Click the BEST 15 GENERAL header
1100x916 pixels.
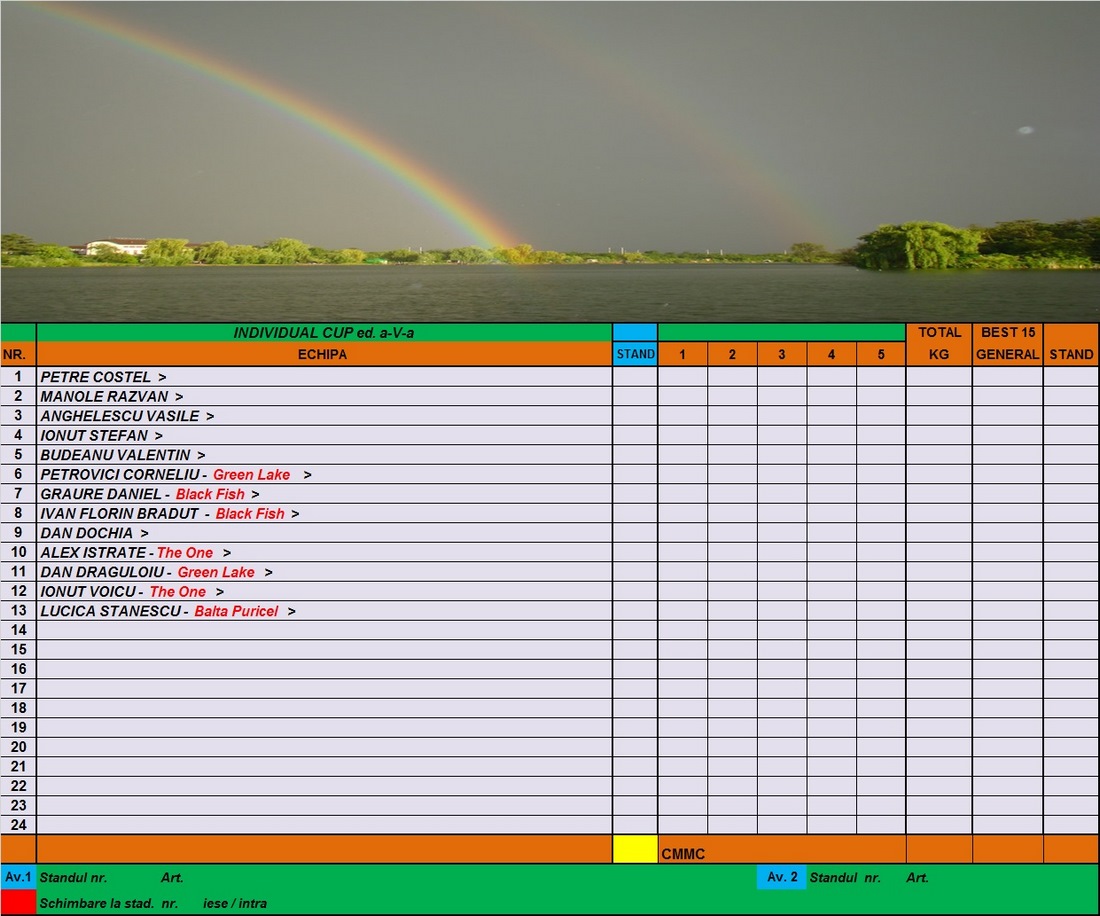coord(1007,343)
